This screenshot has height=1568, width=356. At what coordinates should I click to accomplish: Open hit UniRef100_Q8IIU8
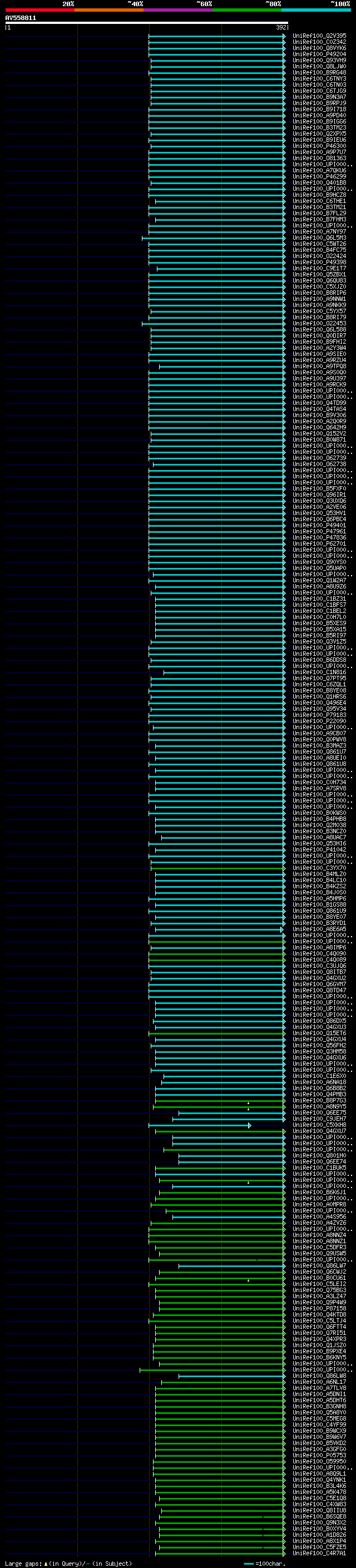(319, 1511)
